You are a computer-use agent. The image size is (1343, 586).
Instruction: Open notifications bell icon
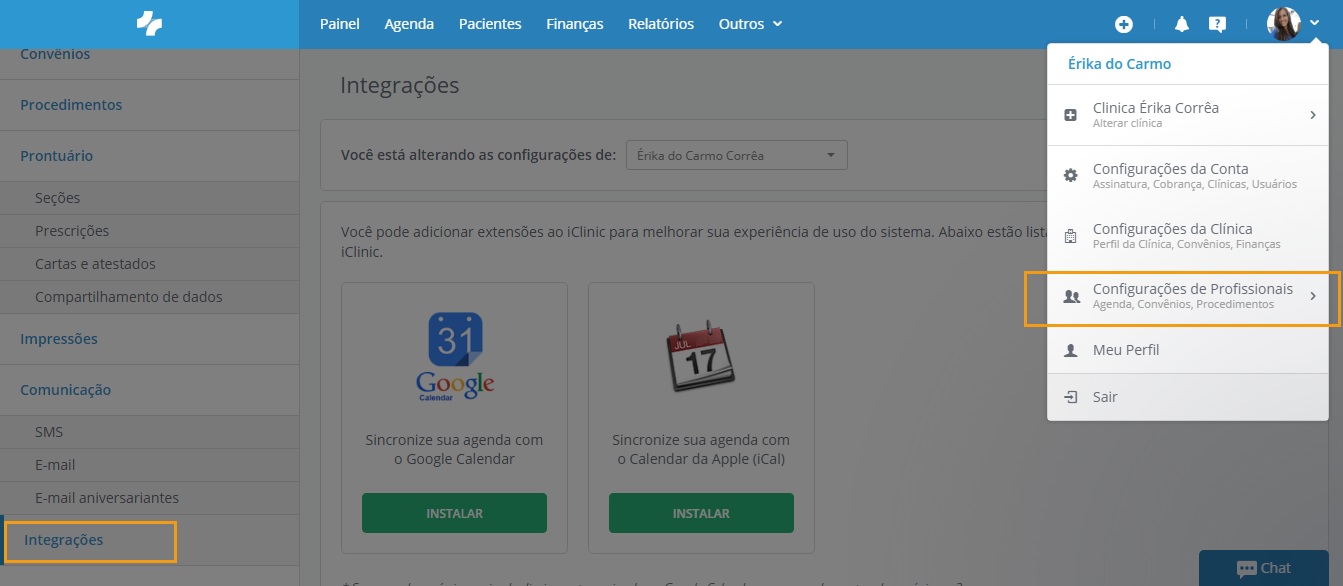click(1181, 24)
